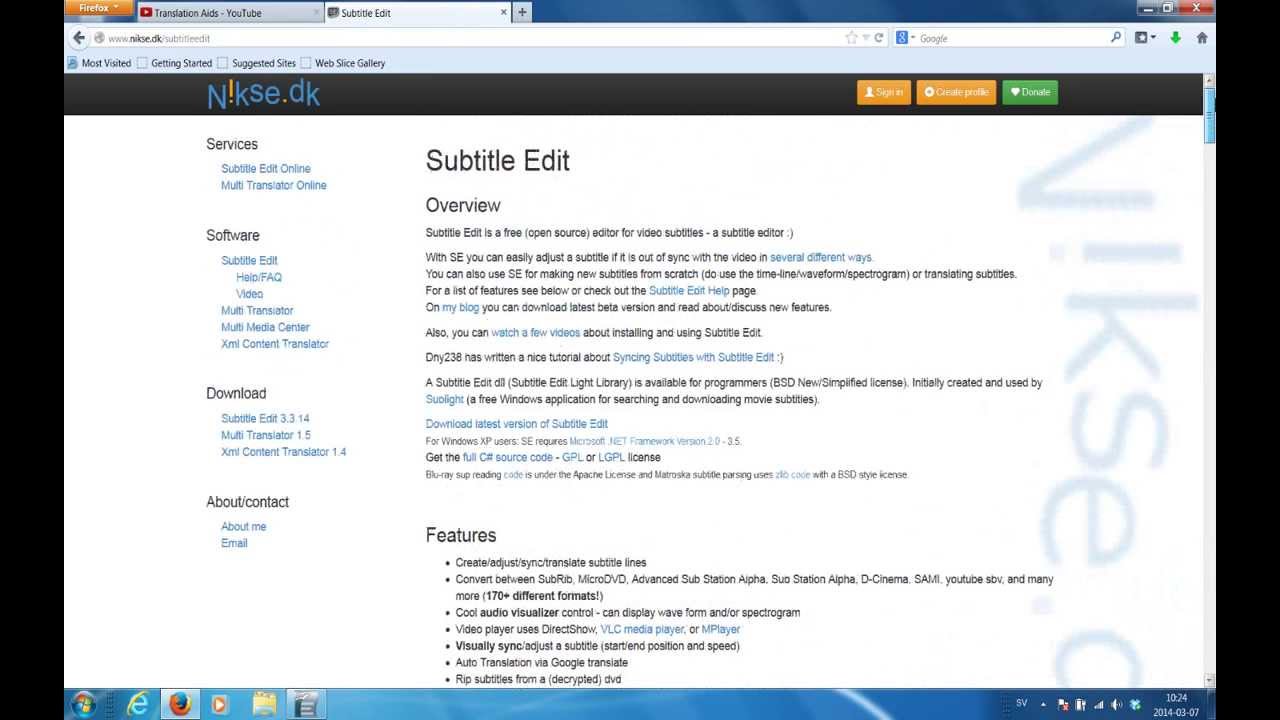Open the URL history dropdown arrow
The height and width of the screenshot is (720, 1280).
866,38
